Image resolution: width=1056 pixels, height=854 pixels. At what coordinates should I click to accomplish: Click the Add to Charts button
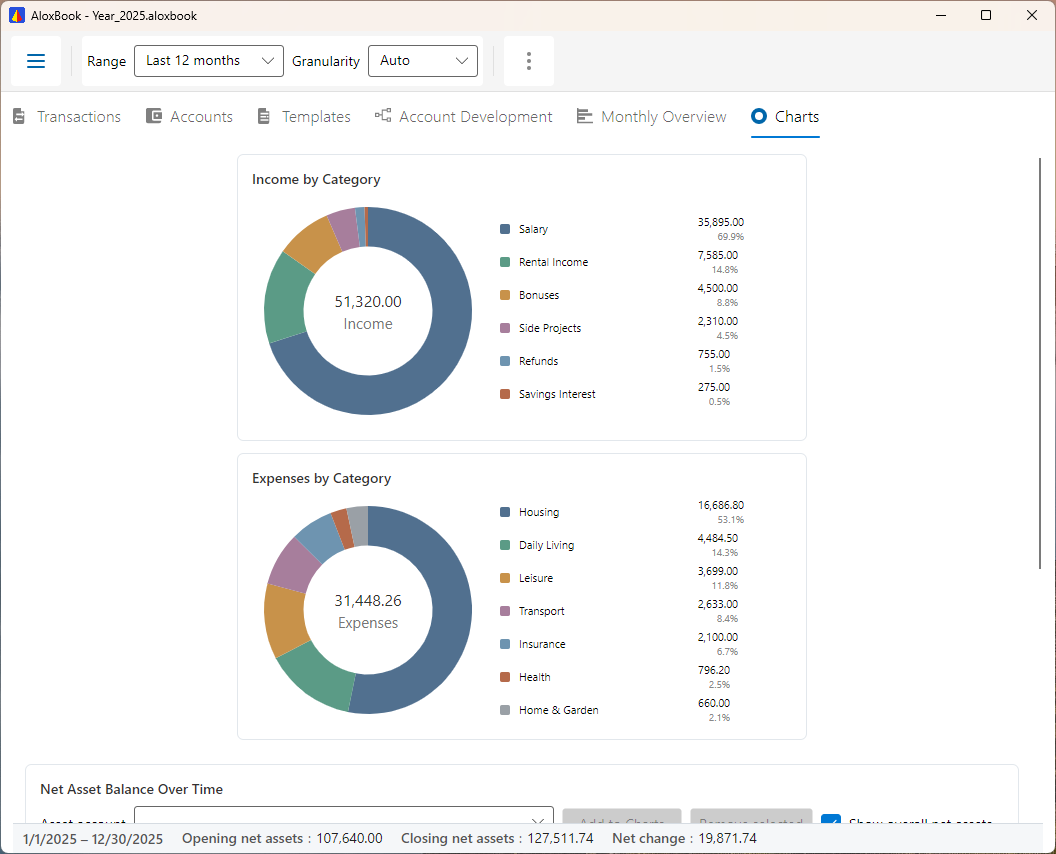(622, 816)
